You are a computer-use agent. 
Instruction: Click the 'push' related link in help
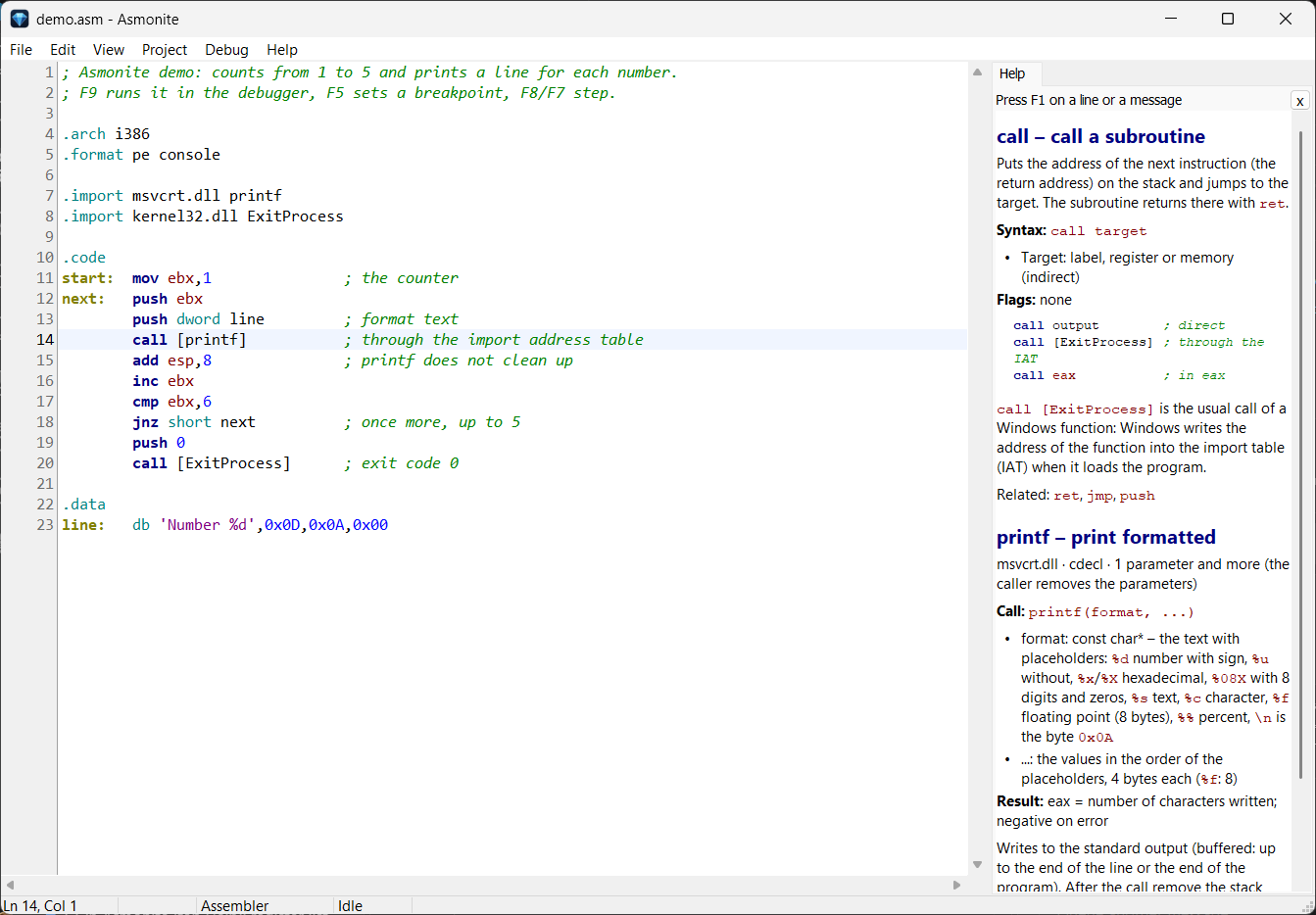pos(1138,496)
